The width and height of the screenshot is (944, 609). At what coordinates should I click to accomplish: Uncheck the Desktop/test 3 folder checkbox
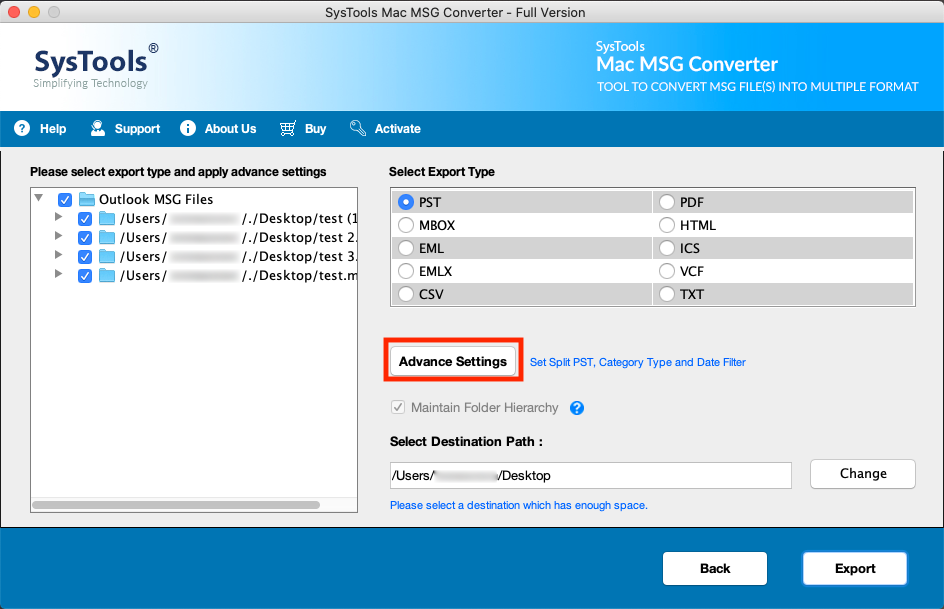pos(85,257)
